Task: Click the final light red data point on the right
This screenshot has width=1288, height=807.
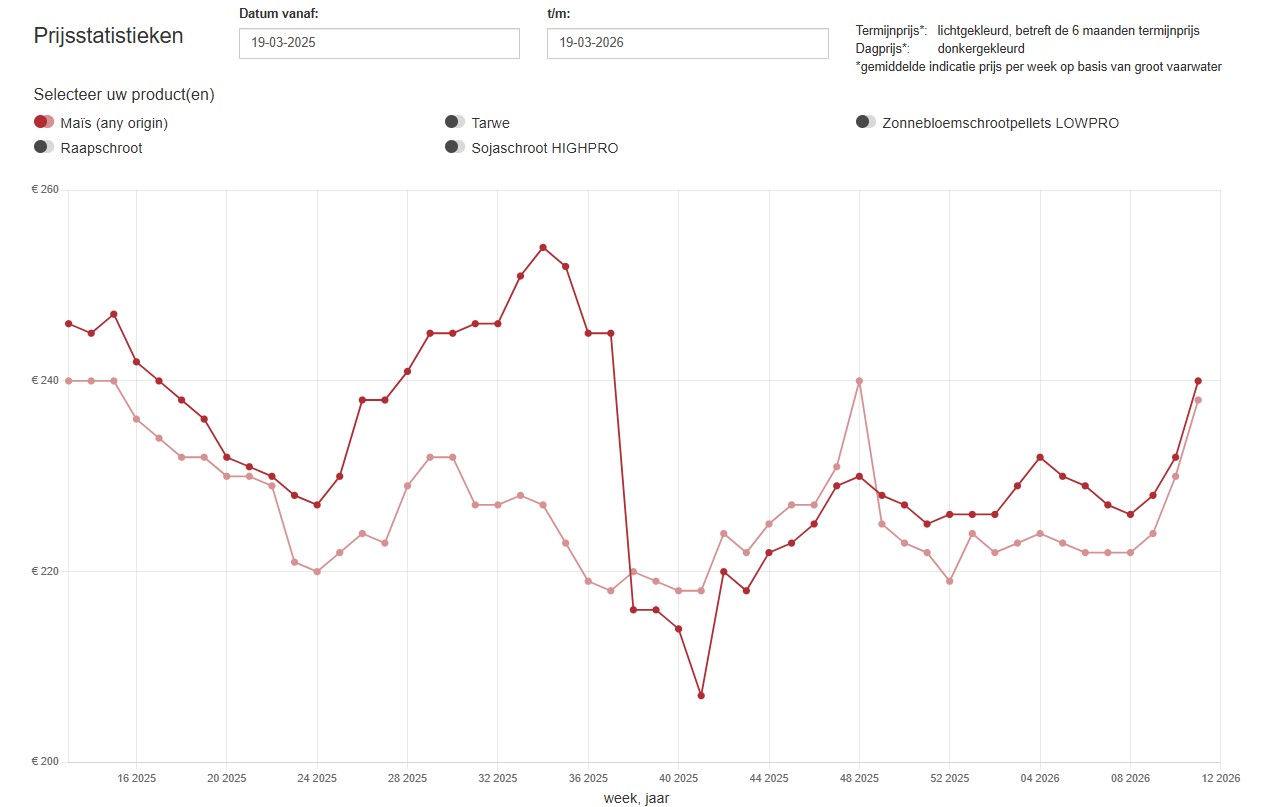Action: pos(1198,400)
